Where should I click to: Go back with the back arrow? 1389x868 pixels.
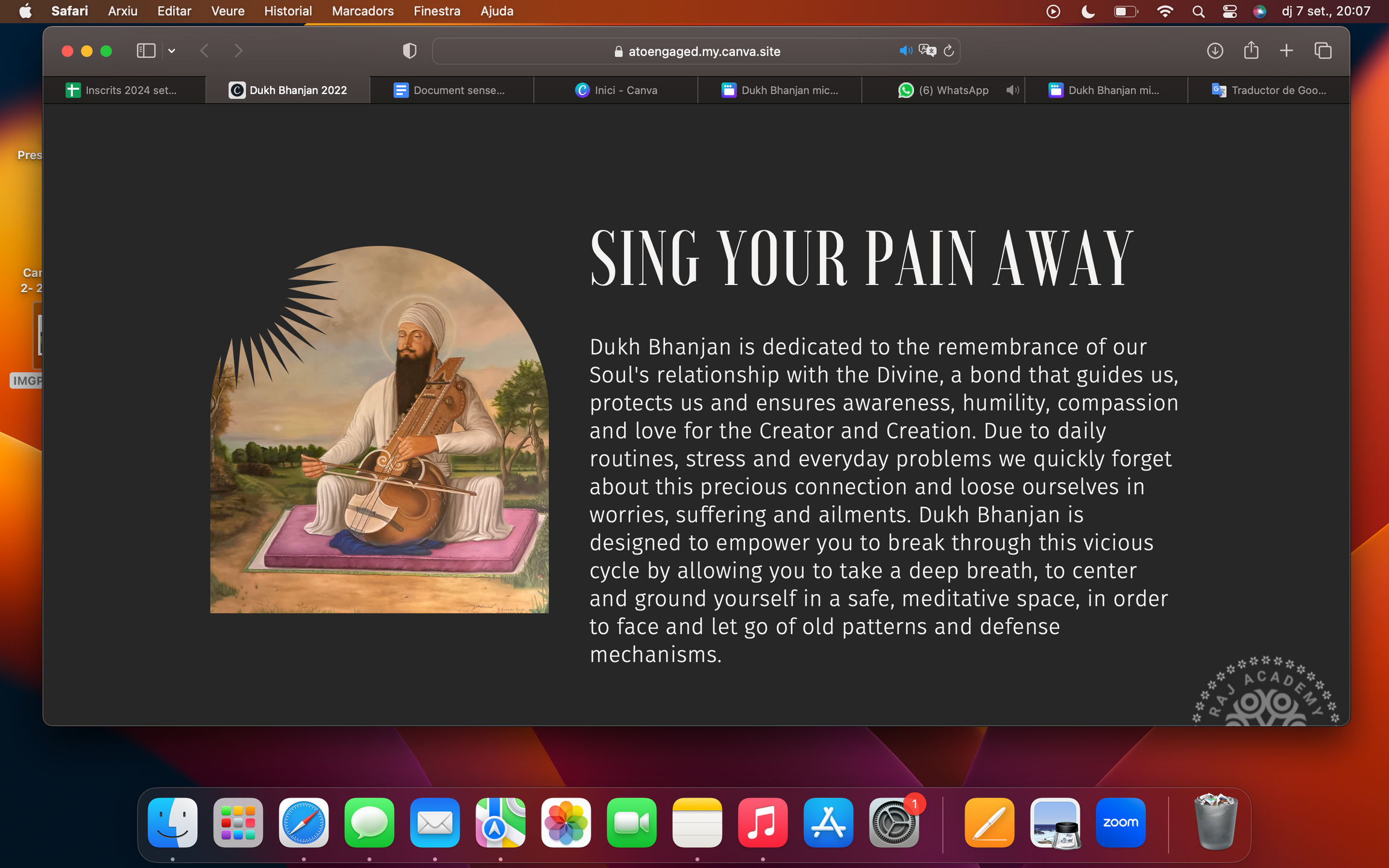click(x=204, y=51)
